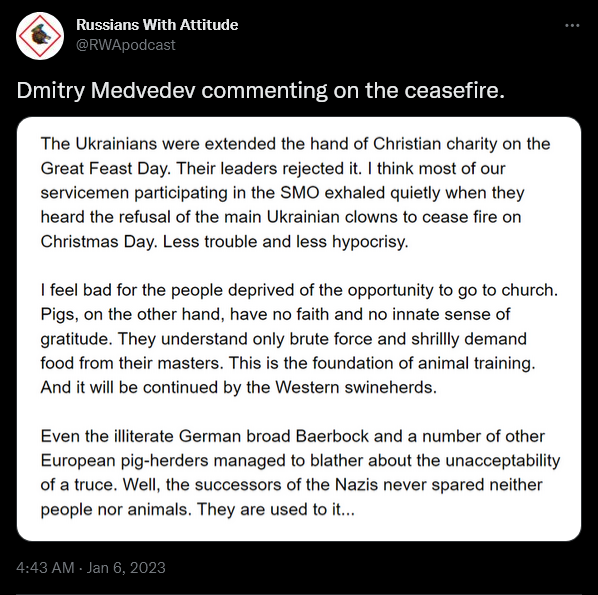Click the red diamond logo in the avatar
Screen dimensions: 598x595
click(40, 36)
